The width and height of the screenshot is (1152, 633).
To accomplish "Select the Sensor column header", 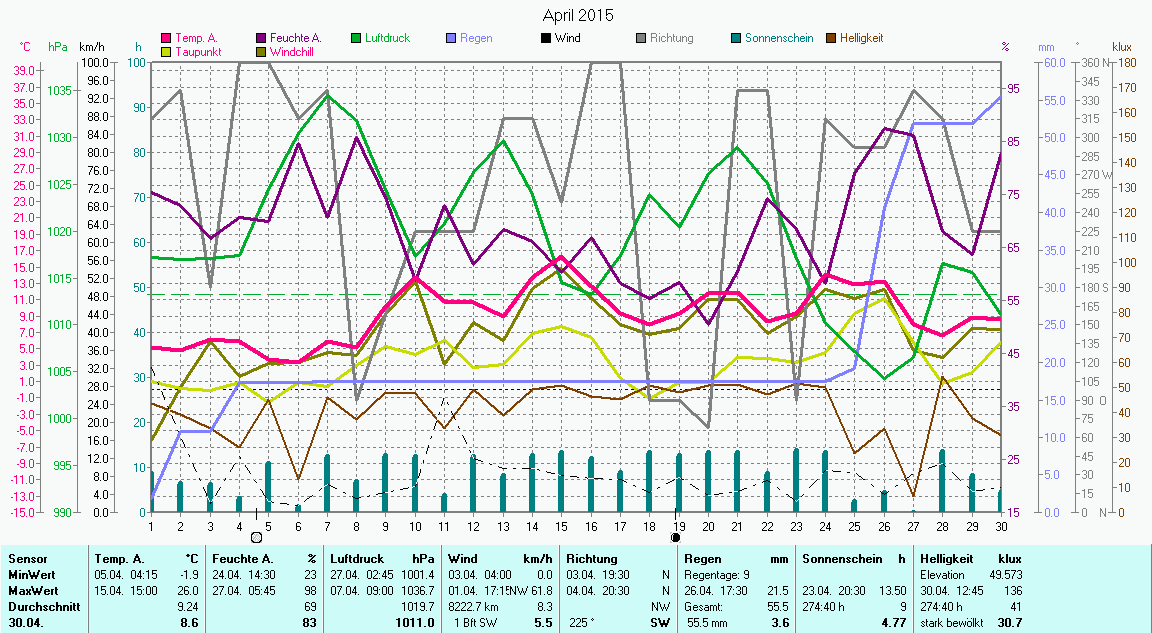I will coord(27,559).
